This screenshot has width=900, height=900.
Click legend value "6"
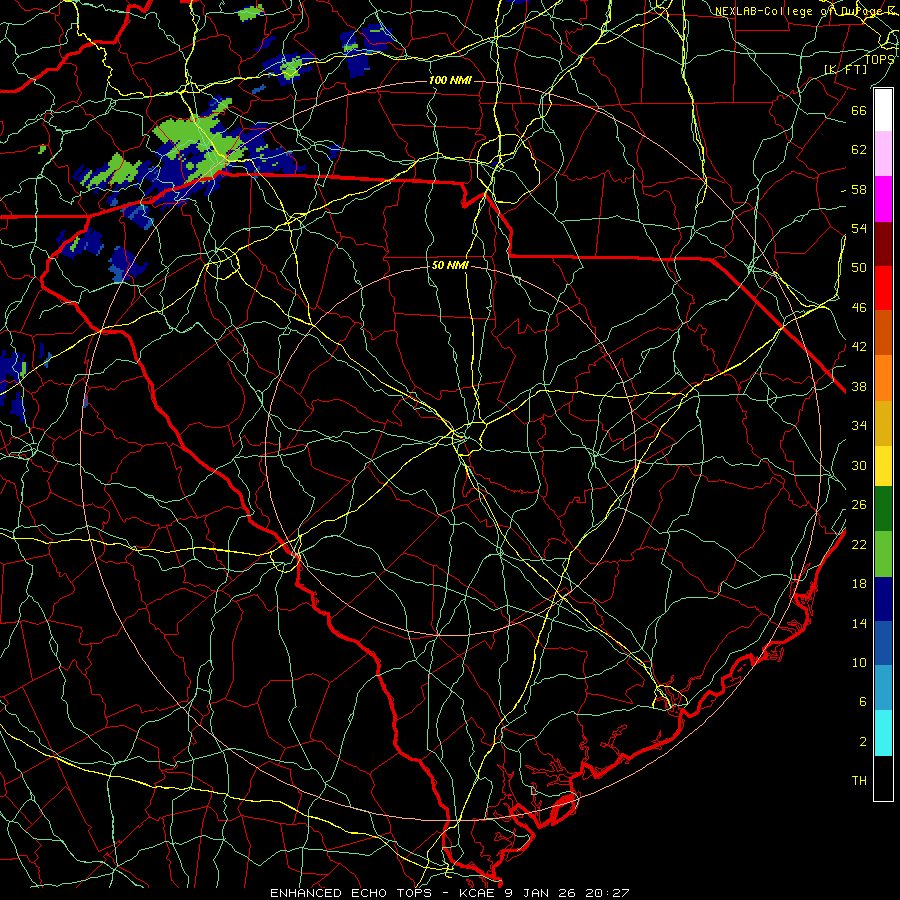[x=863, y=702]
